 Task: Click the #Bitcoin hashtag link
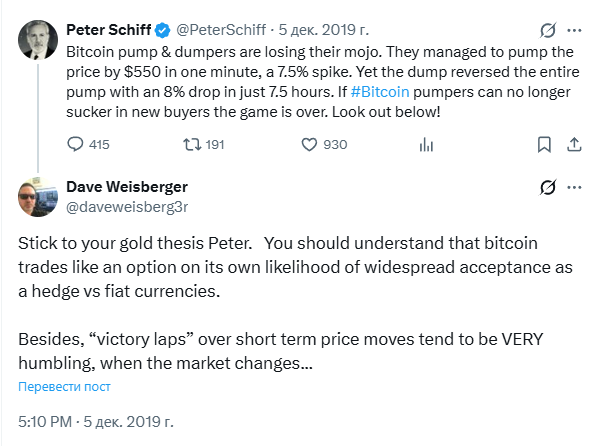pos(380,92)
